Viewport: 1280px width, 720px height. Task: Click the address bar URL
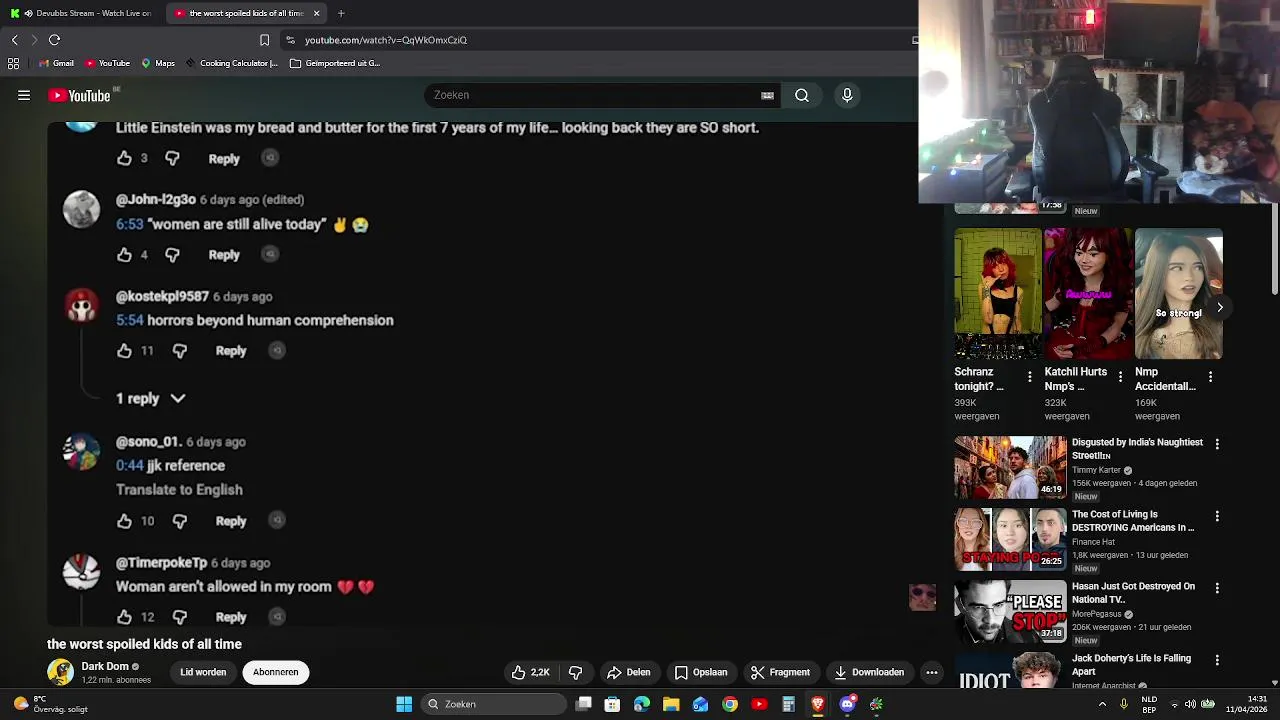coord(386,40)
